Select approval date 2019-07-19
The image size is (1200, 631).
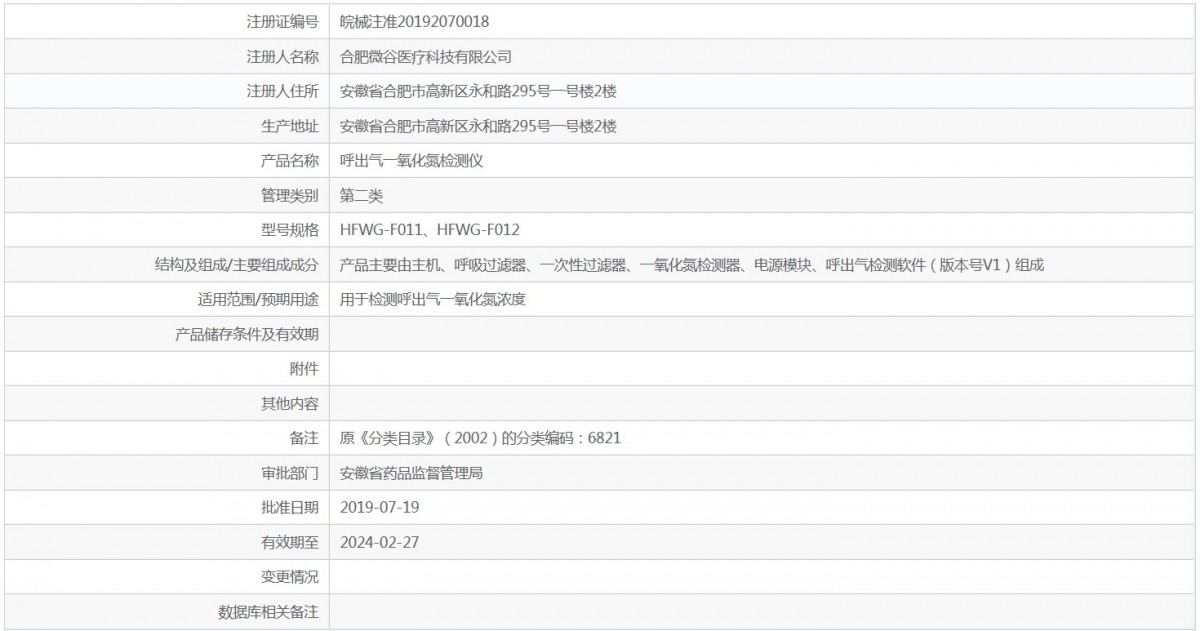(x=380, y=507)
